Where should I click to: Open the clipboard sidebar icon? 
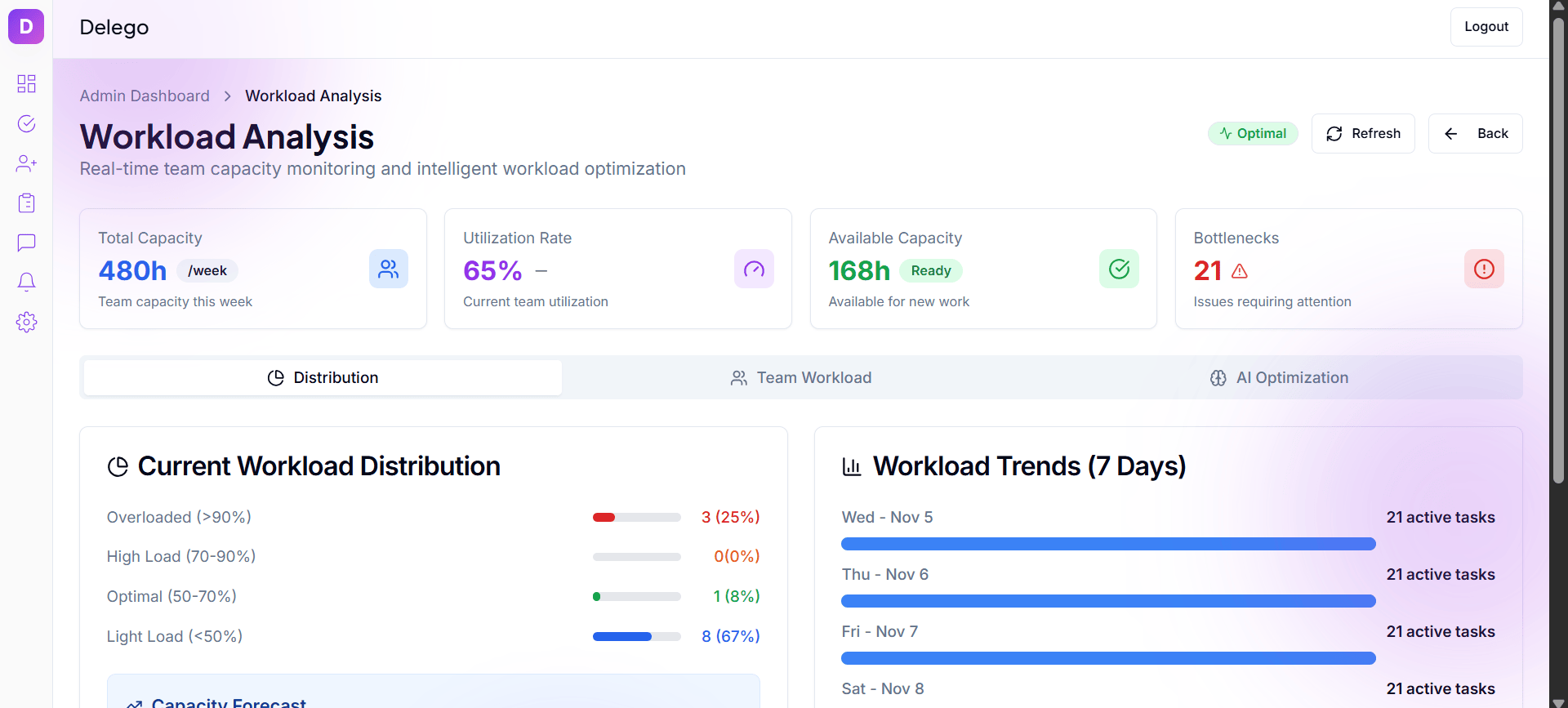point(26,203)
